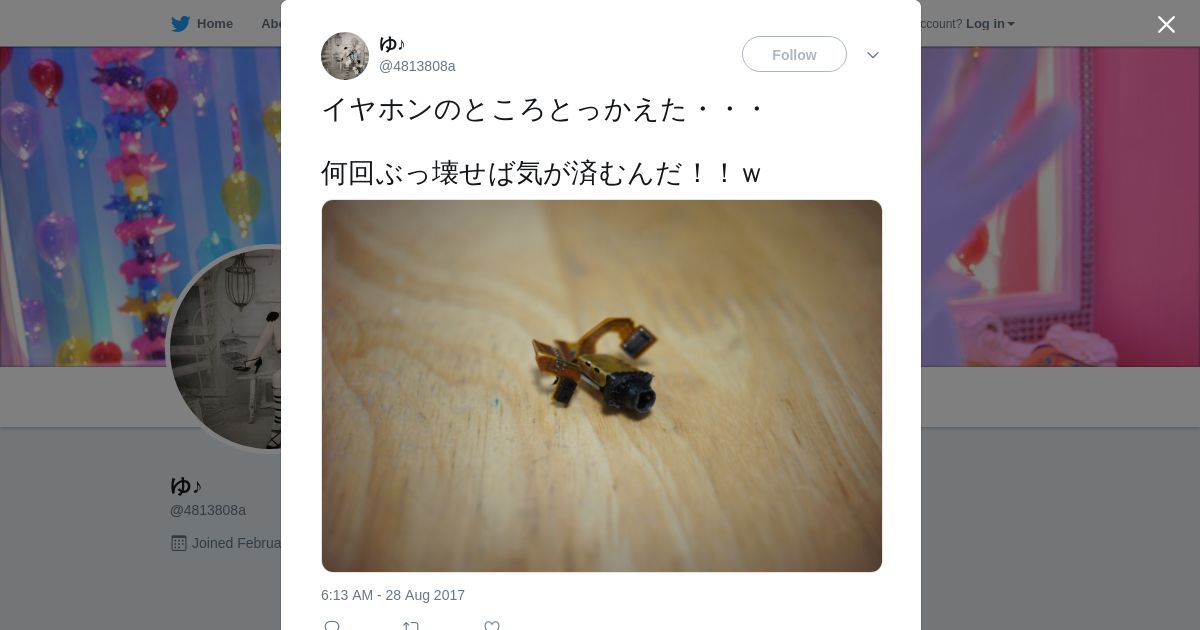Follow the @4813808a account

coord(794,55)
